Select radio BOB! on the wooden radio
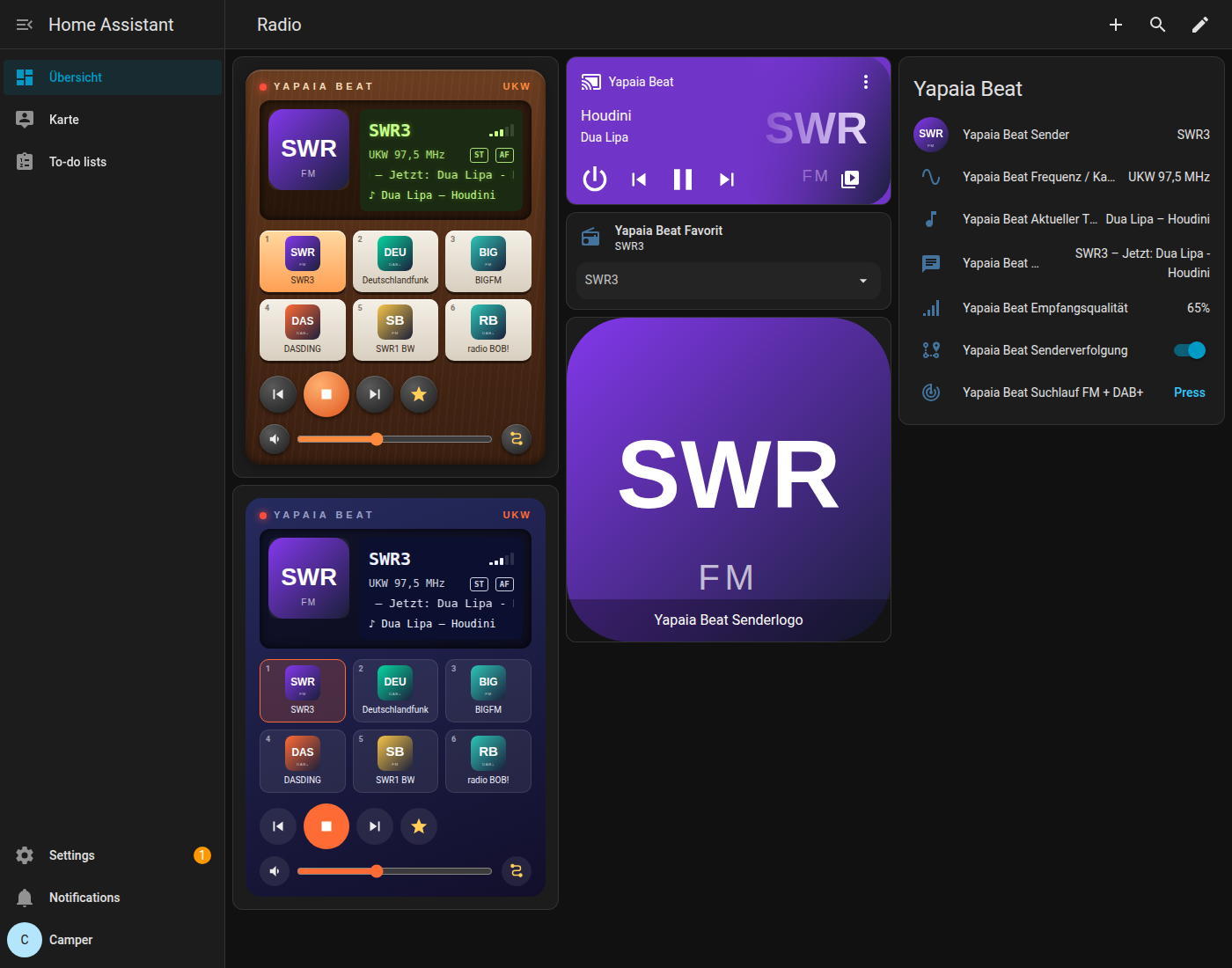1232x968 pixels. coord(488,330)
